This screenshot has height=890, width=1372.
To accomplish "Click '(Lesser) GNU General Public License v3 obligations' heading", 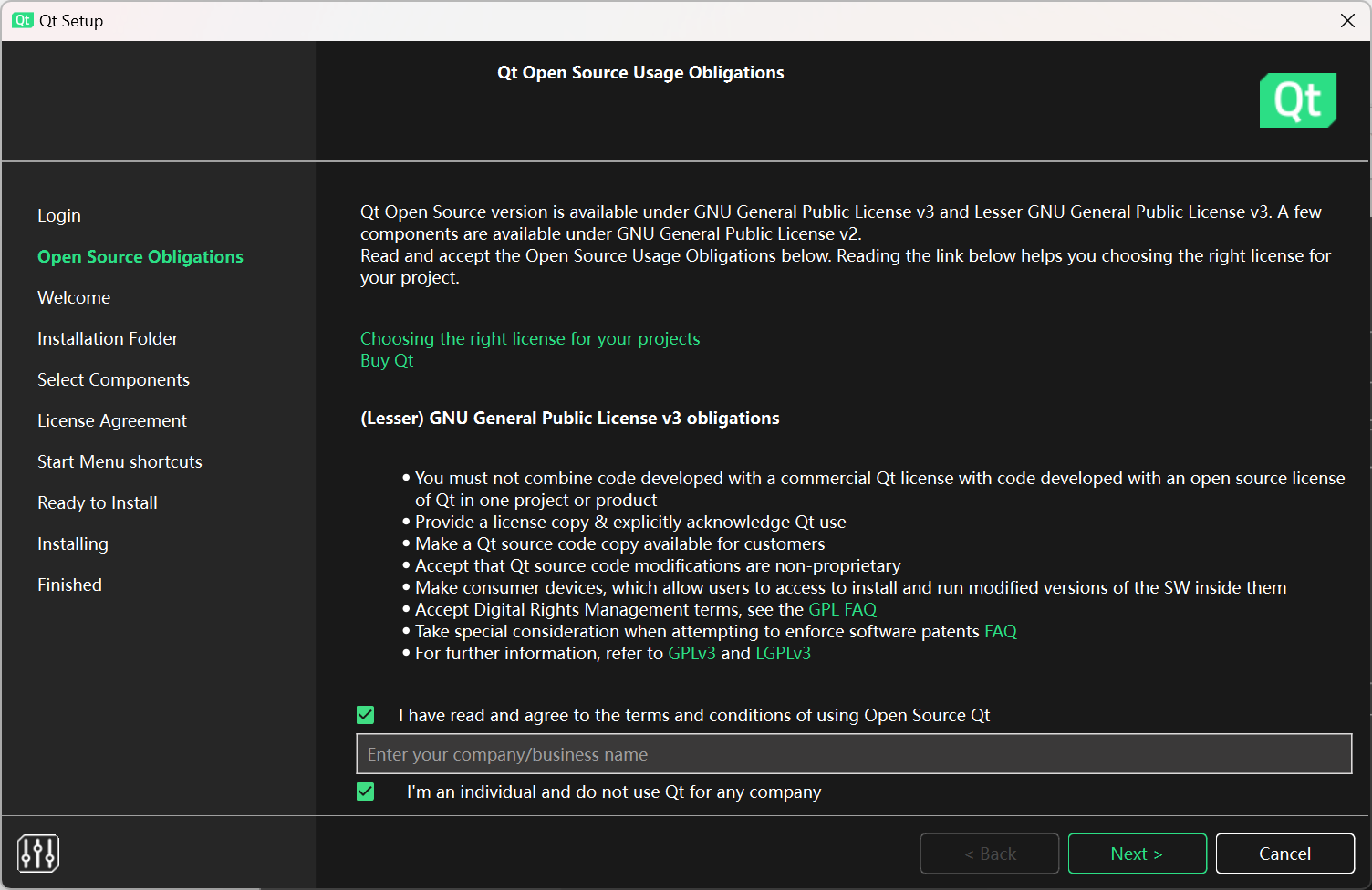I will (x=570, y=418).
